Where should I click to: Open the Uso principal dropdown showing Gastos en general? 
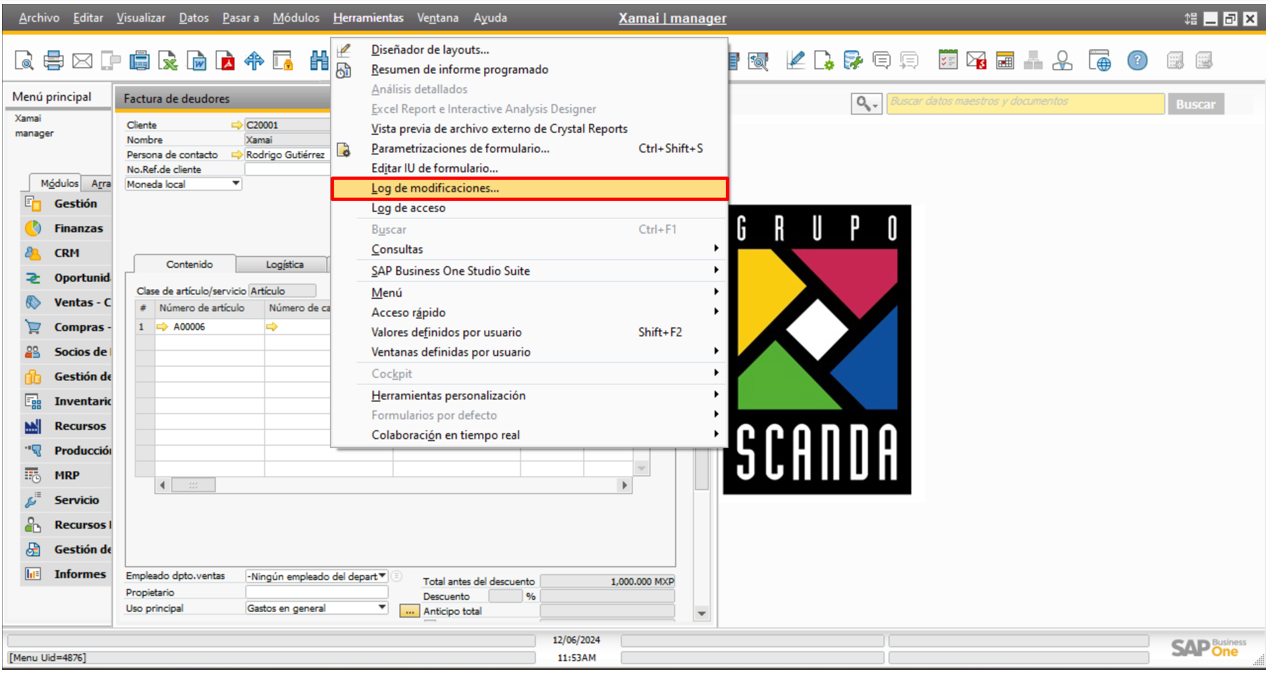(x=383, y=608)
